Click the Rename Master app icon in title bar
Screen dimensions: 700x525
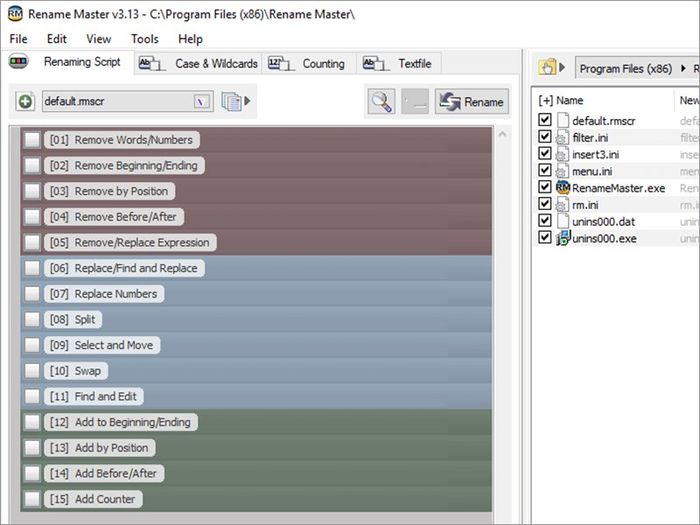tap(15, 14)
